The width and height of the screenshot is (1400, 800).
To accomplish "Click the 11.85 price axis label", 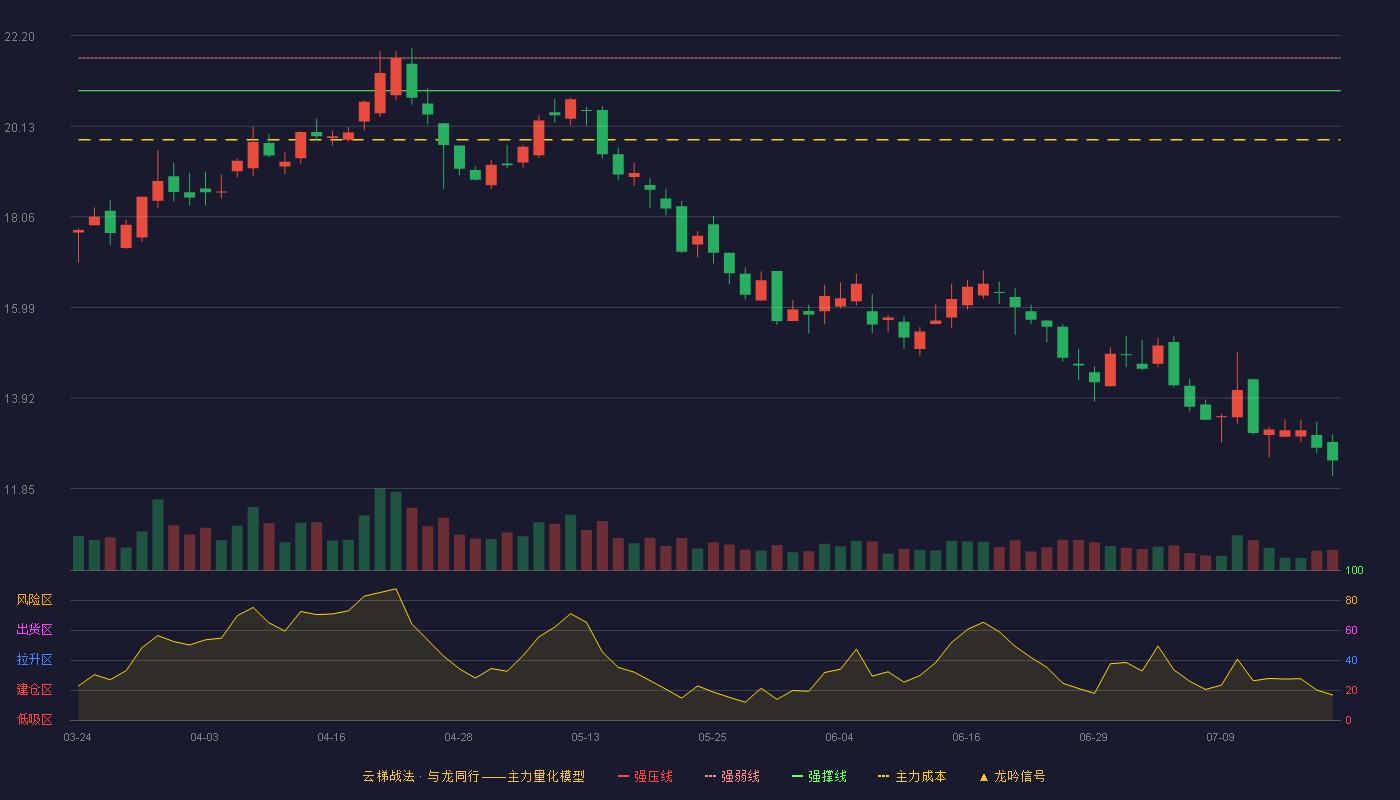I will coord(19,490).
